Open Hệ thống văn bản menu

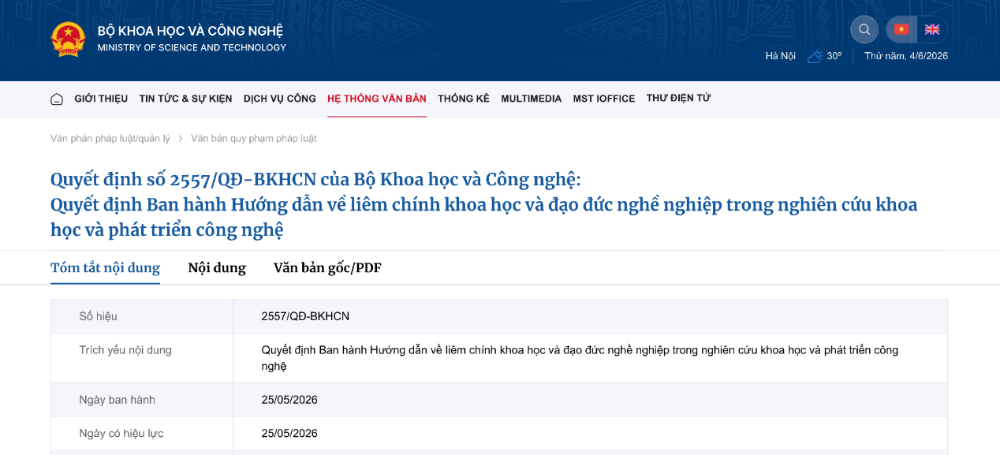(377, 99)
